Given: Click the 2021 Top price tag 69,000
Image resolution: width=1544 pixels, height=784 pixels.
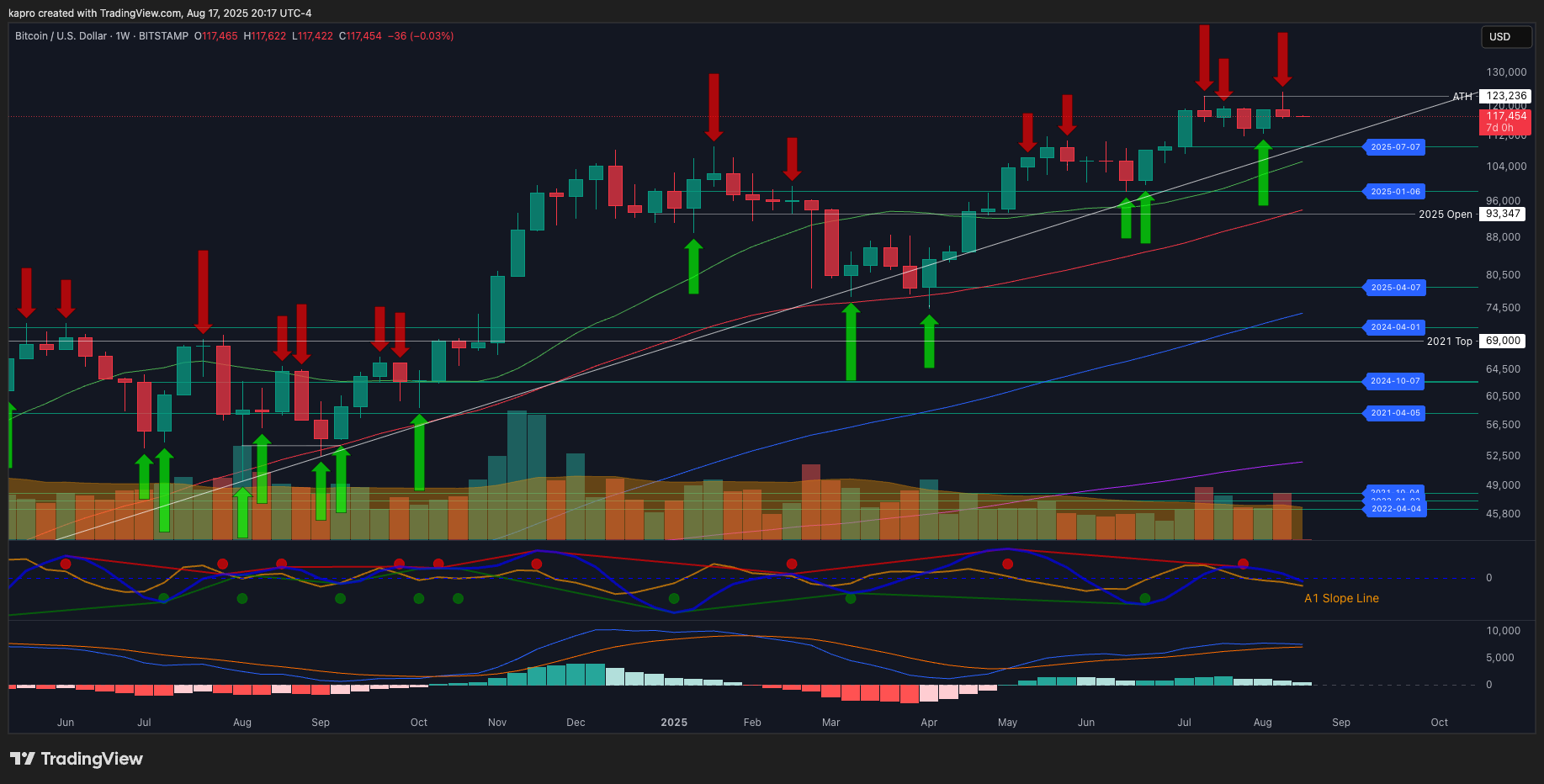Looking at the screenshot, I should pyautogui.click(x=1502, y=341).
